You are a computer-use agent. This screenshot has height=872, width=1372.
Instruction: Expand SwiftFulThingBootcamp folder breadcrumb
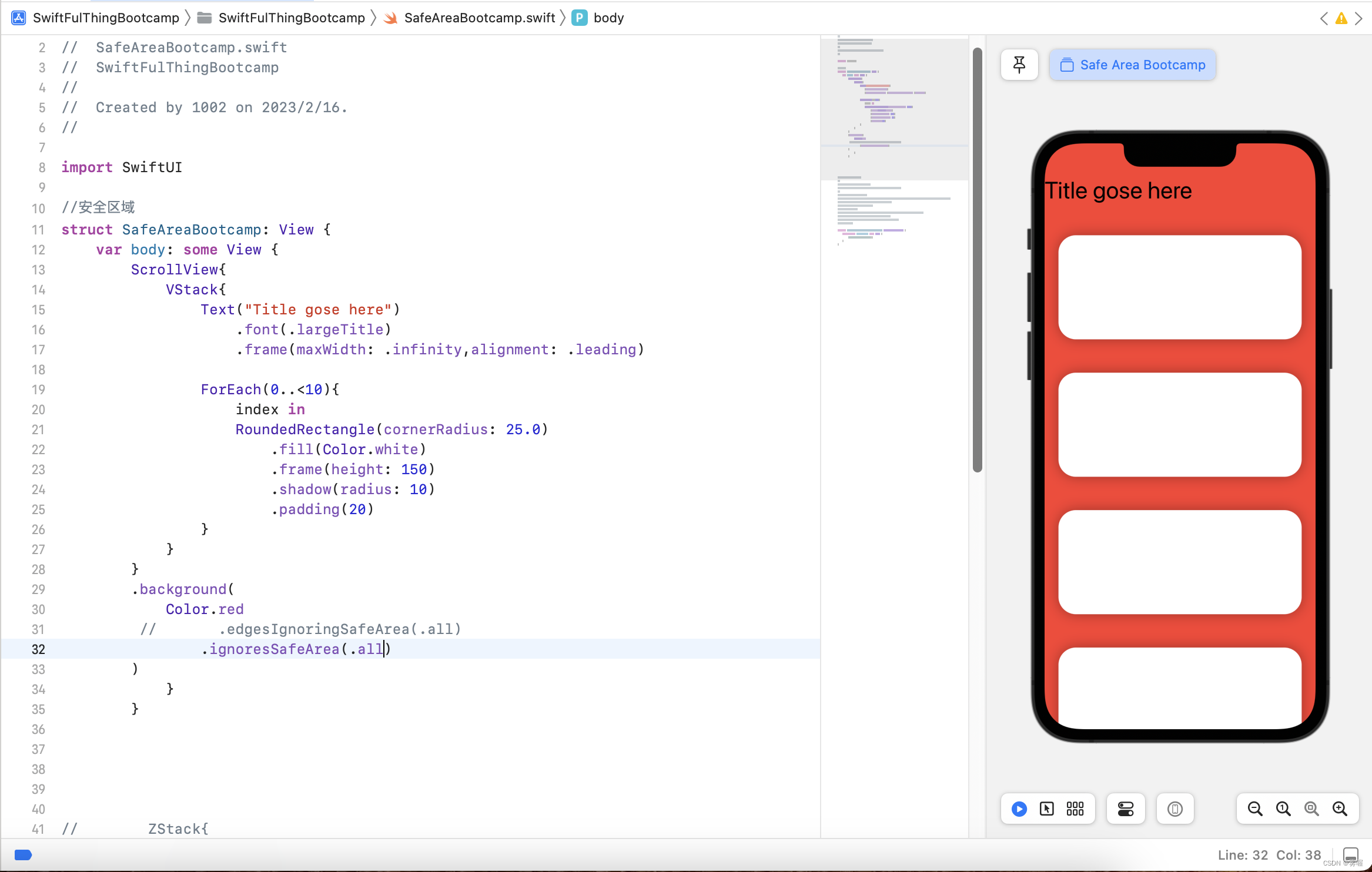pos(292,18)
